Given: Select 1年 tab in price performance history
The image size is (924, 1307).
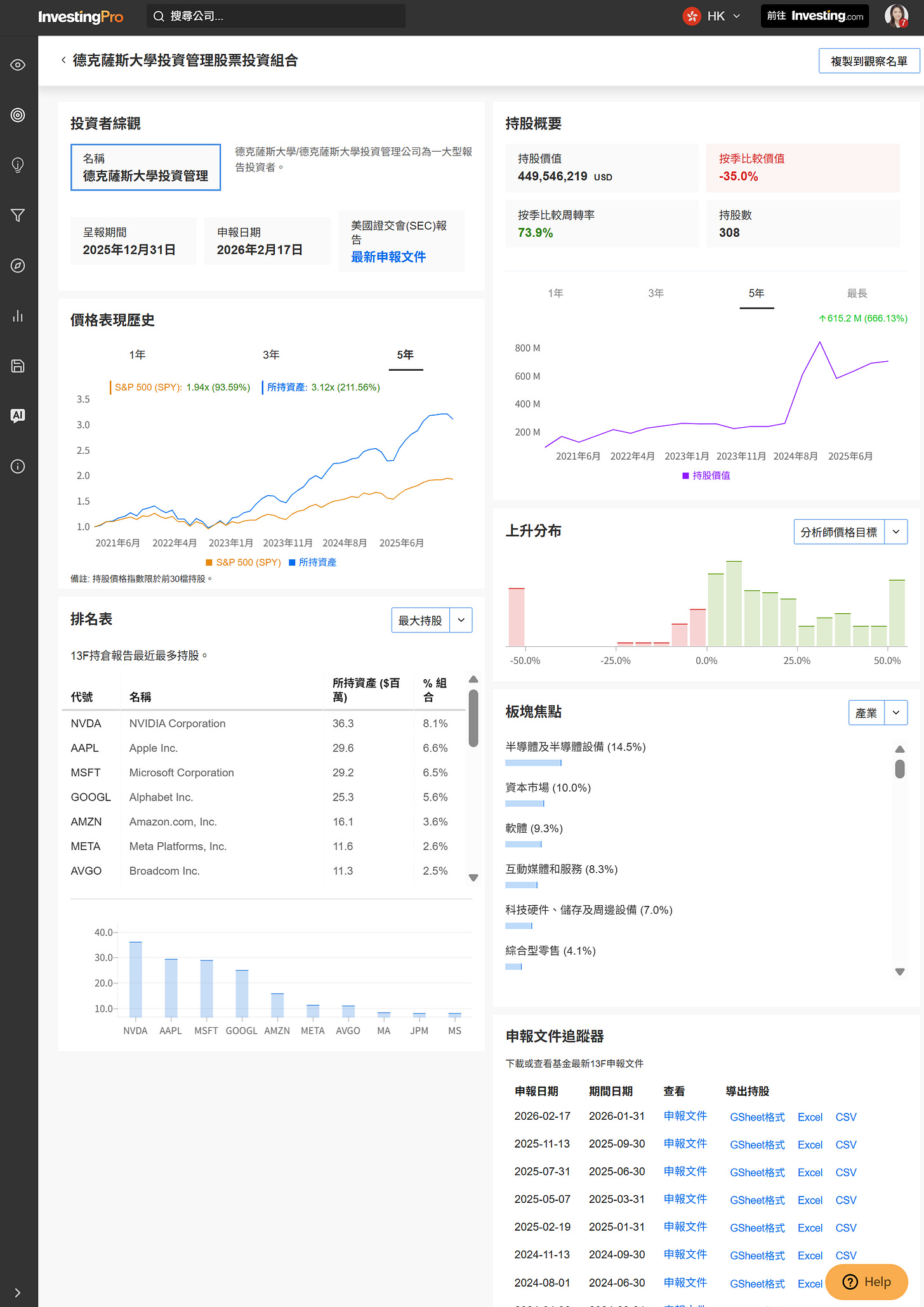Looking at the screenshot, I should click(x=137, y=355).
